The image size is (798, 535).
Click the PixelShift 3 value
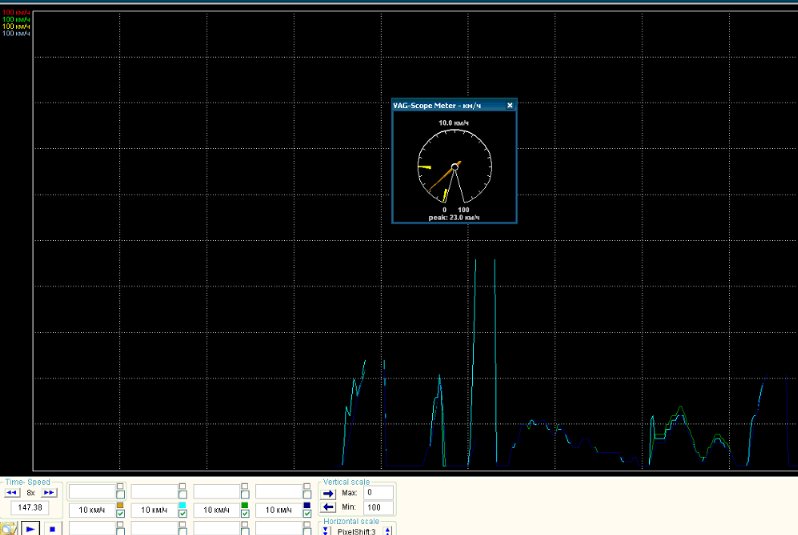coord(356,531)
